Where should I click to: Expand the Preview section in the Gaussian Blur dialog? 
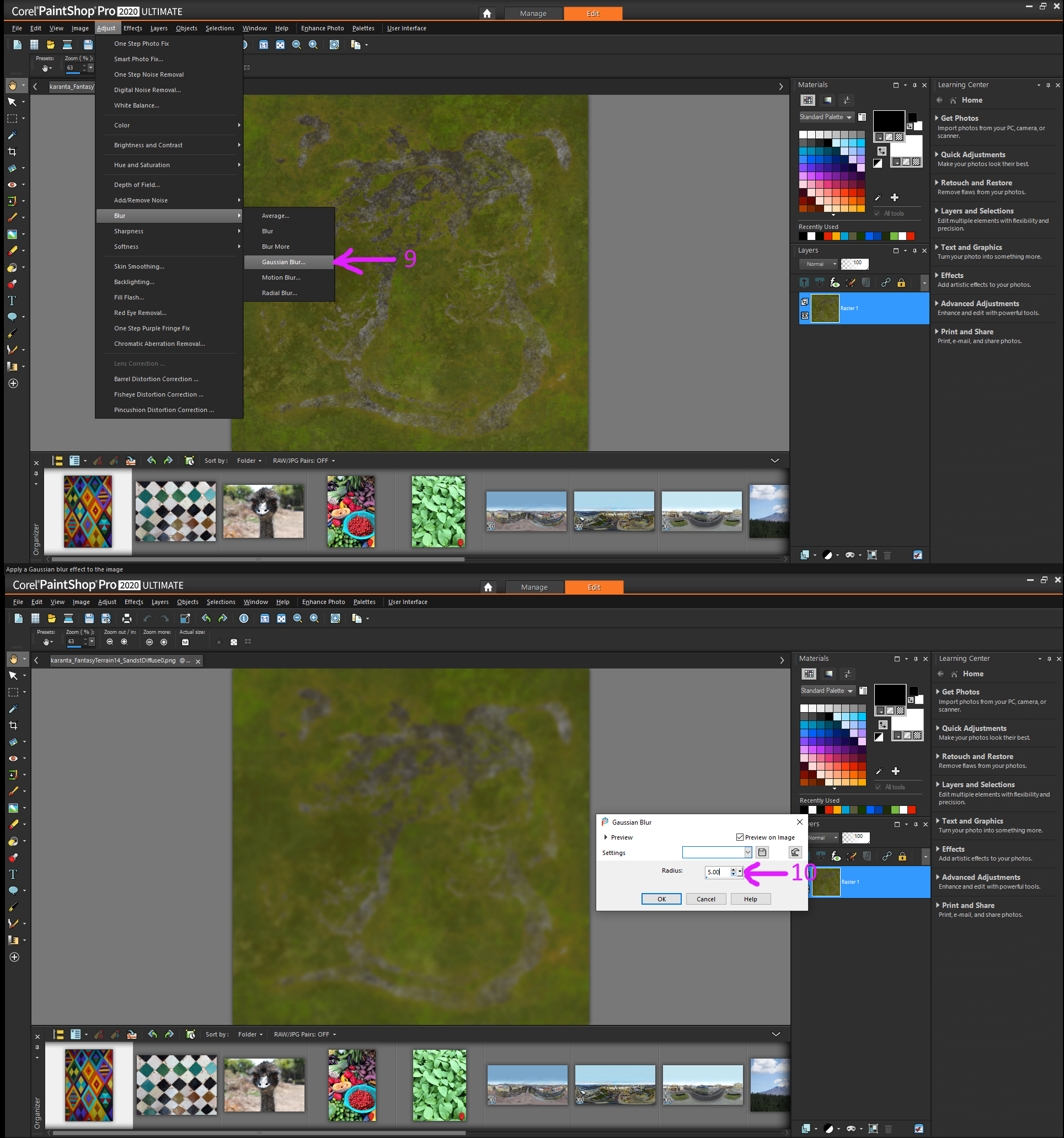click(606, 837)
